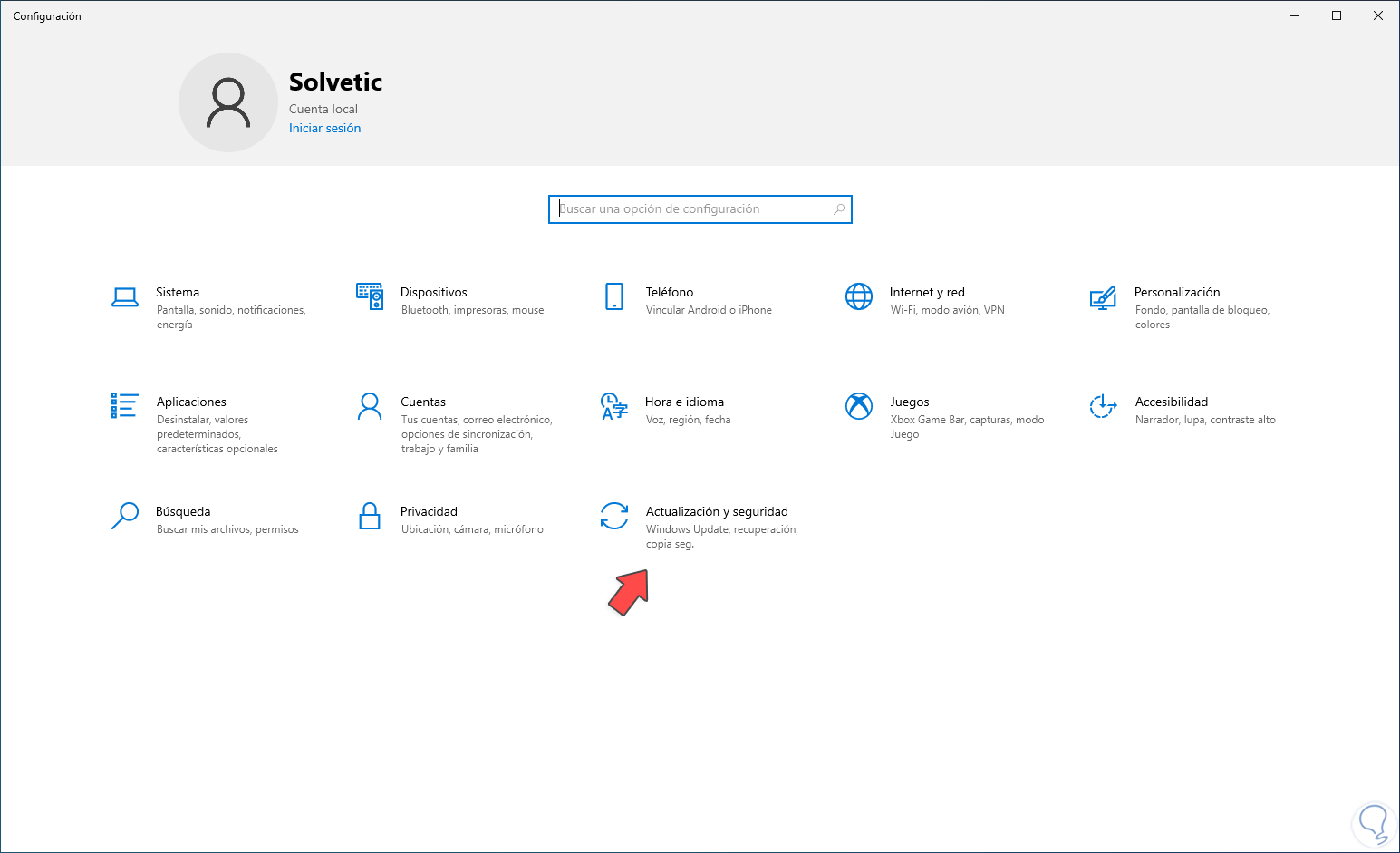
Task: Open the Dispositivos keyboard and speaker icon
Action: pos(370,296)
